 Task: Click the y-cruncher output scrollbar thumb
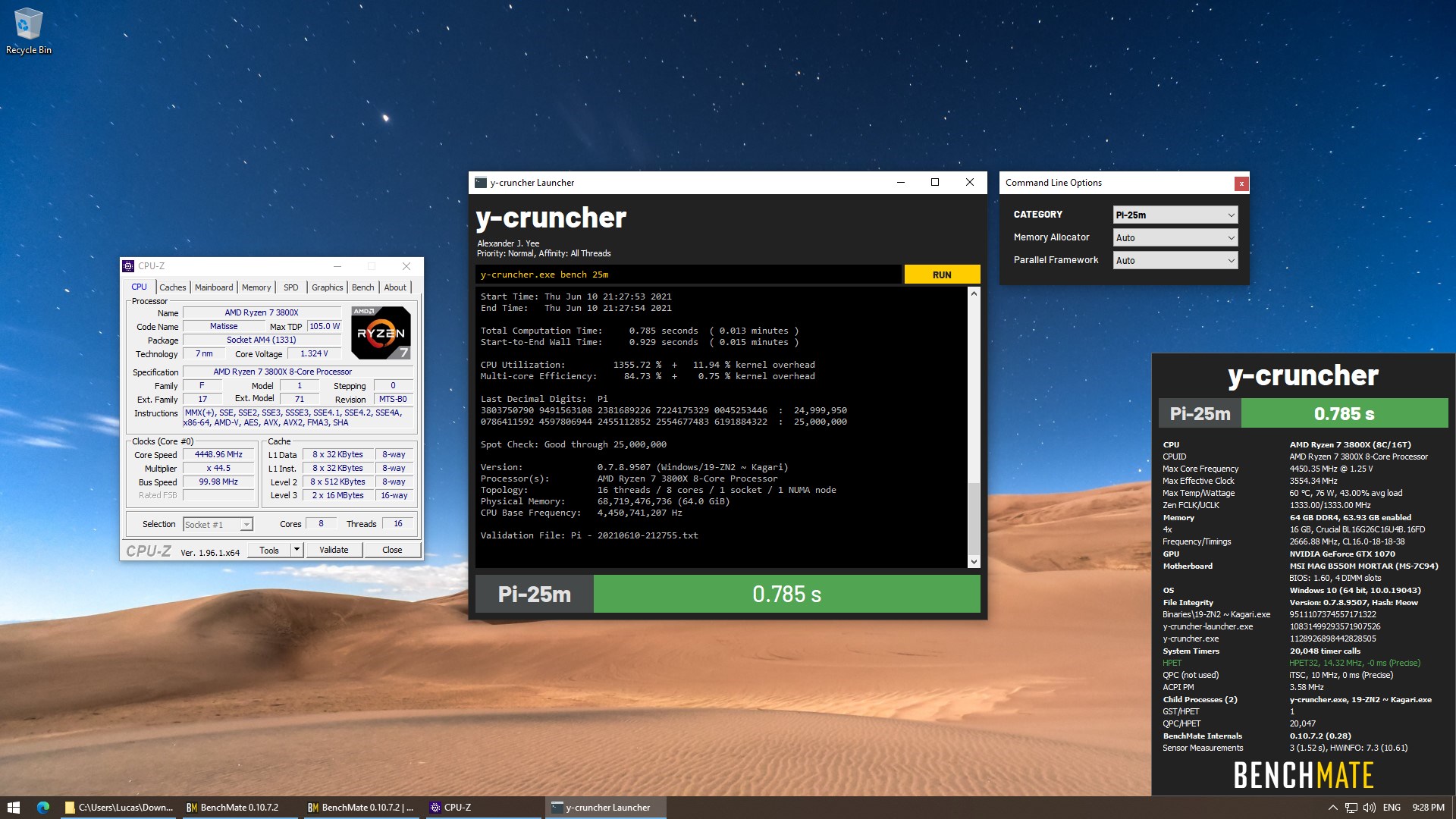click(974, 519)
